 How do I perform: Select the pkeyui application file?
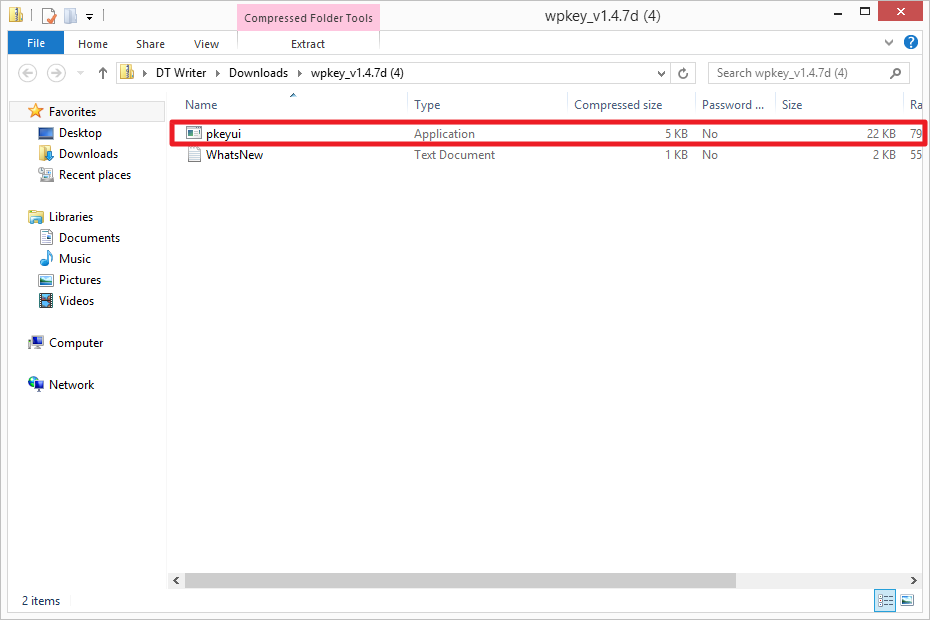(223, 134)
